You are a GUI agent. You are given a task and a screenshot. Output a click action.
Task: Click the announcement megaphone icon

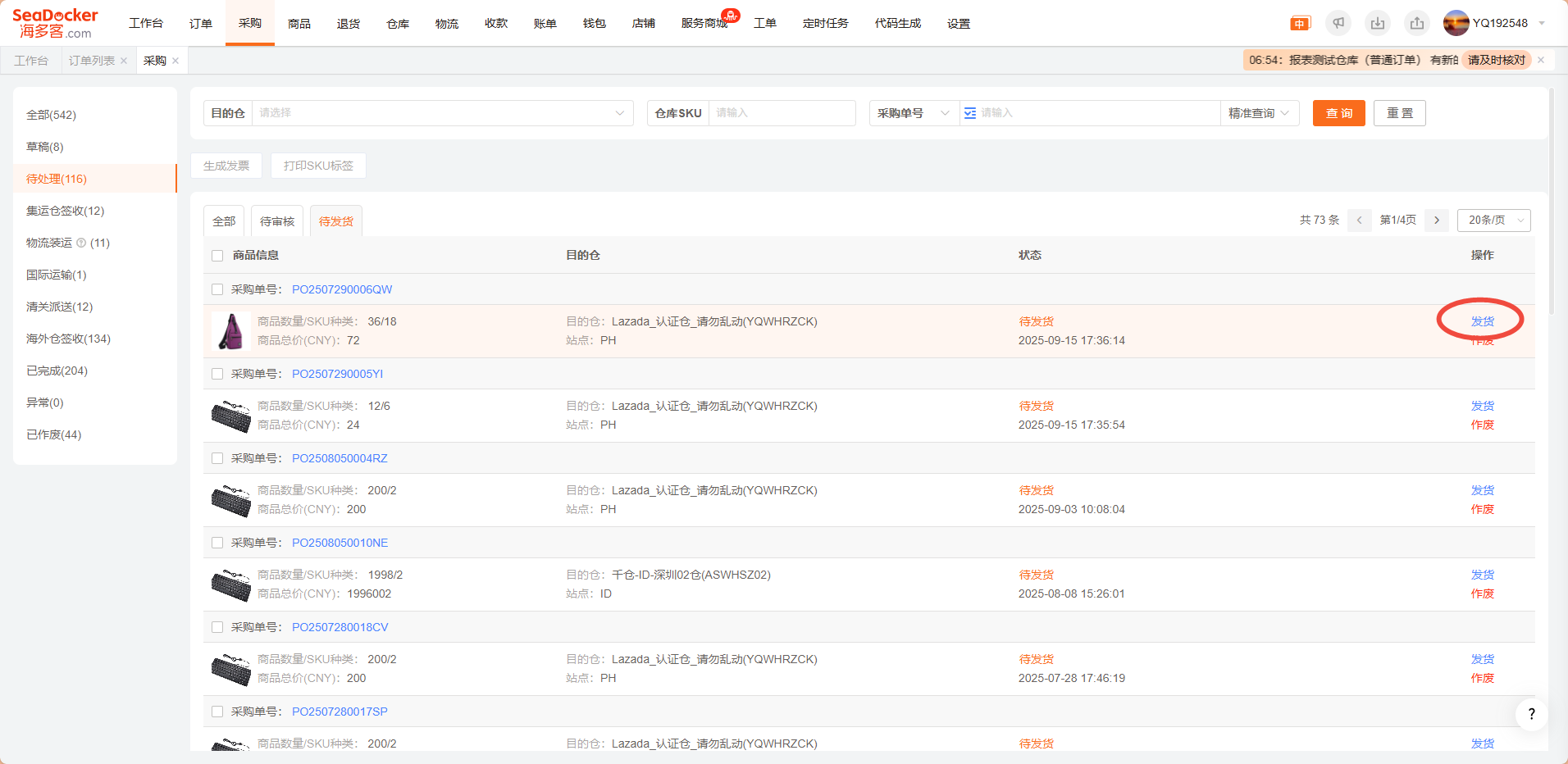click(1338, 23)
